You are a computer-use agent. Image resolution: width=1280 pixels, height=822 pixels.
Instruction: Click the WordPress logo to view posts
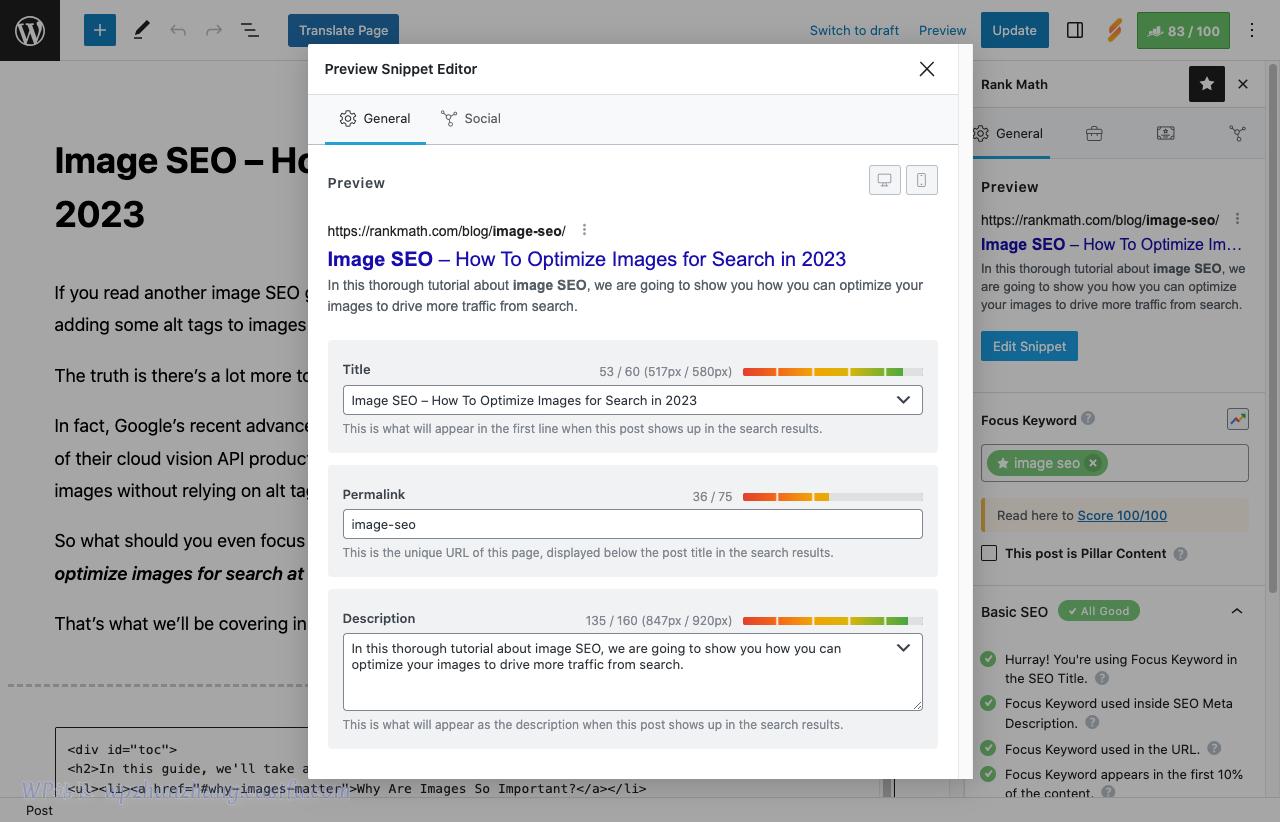point(30,30)
